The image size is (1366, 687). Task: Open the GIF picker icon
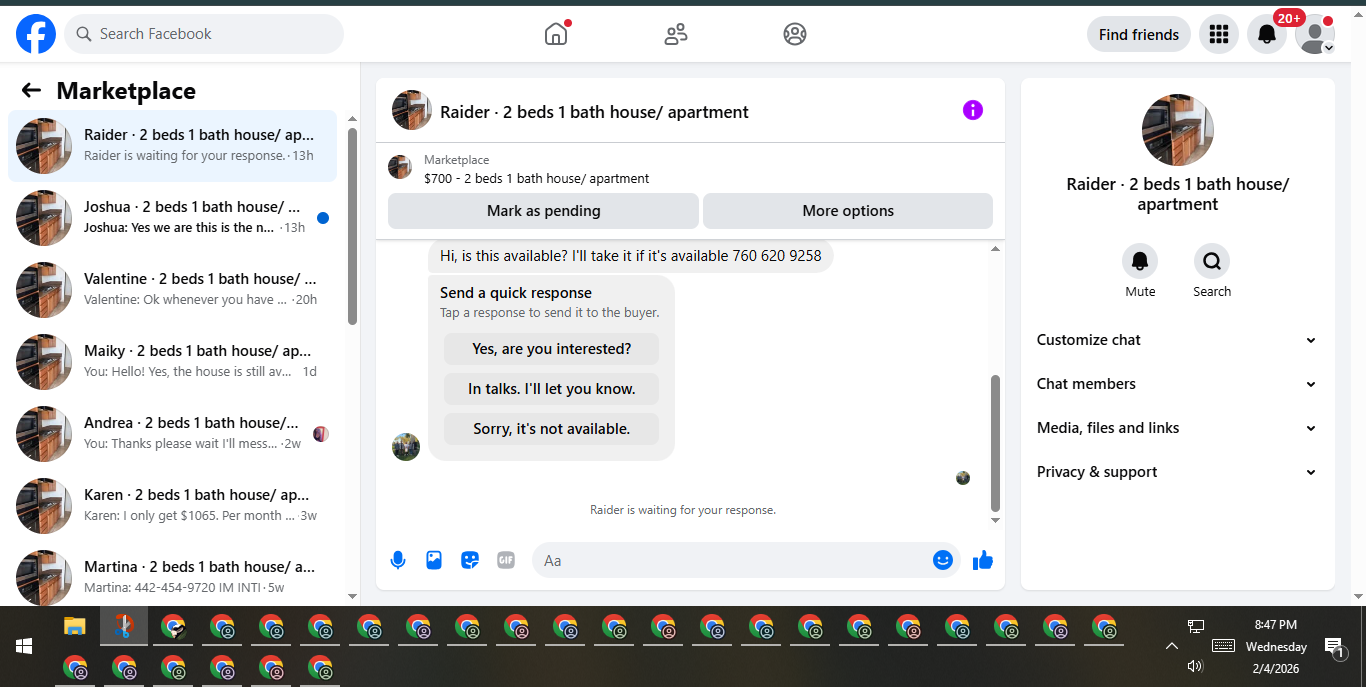click(506, 560)
